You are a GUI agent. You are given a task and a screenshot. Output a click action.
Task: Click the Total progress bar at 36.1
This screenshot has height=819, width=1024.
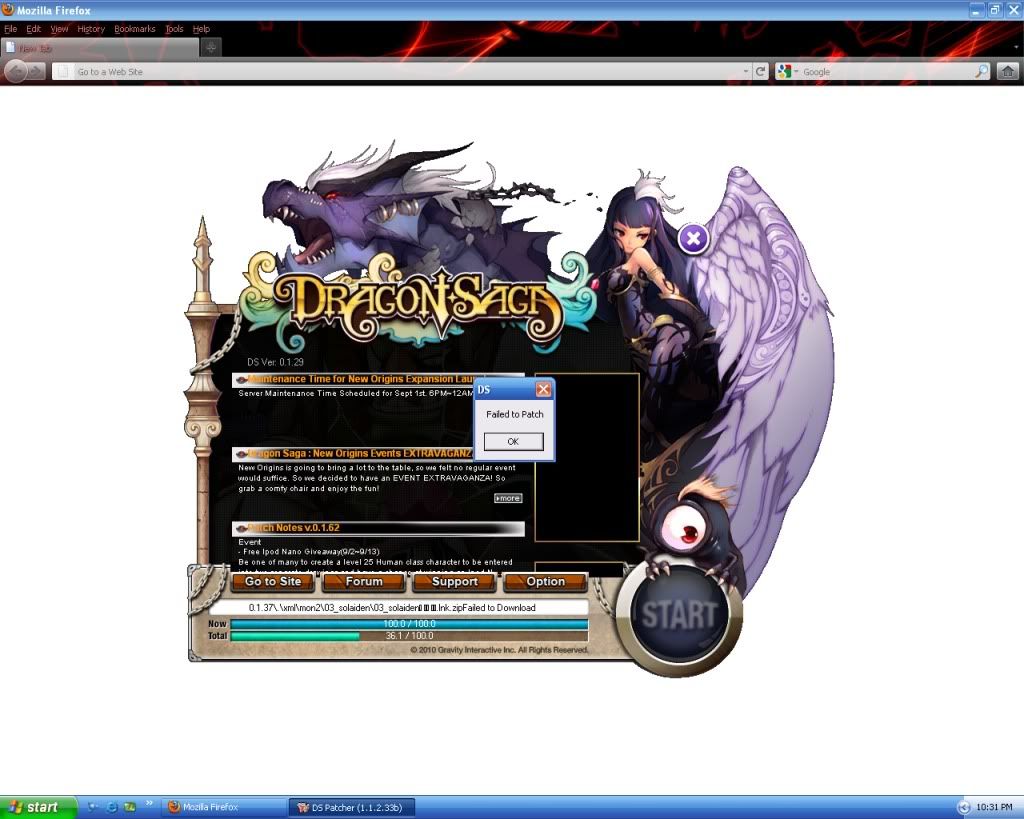coord(409,635)
